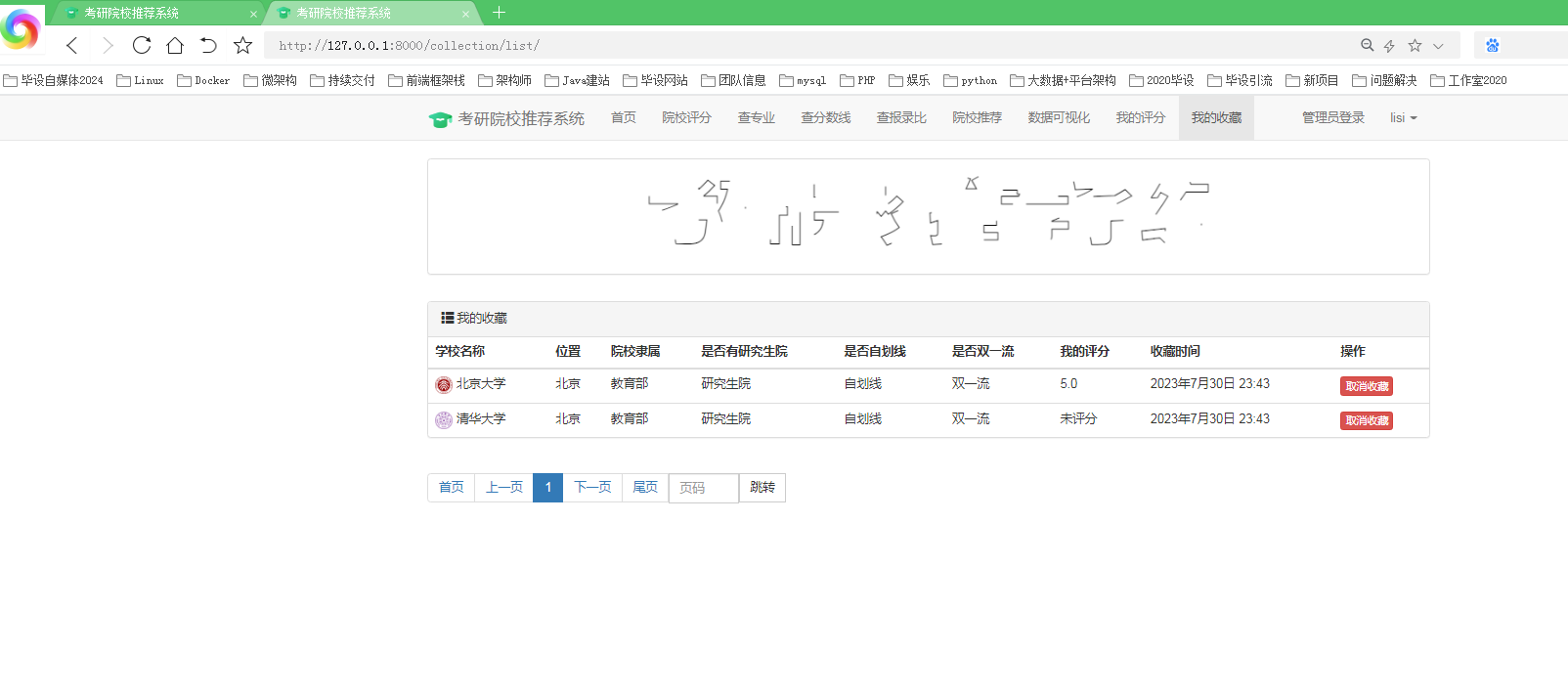Open the 问题解决 bookmark folder

1384,80
